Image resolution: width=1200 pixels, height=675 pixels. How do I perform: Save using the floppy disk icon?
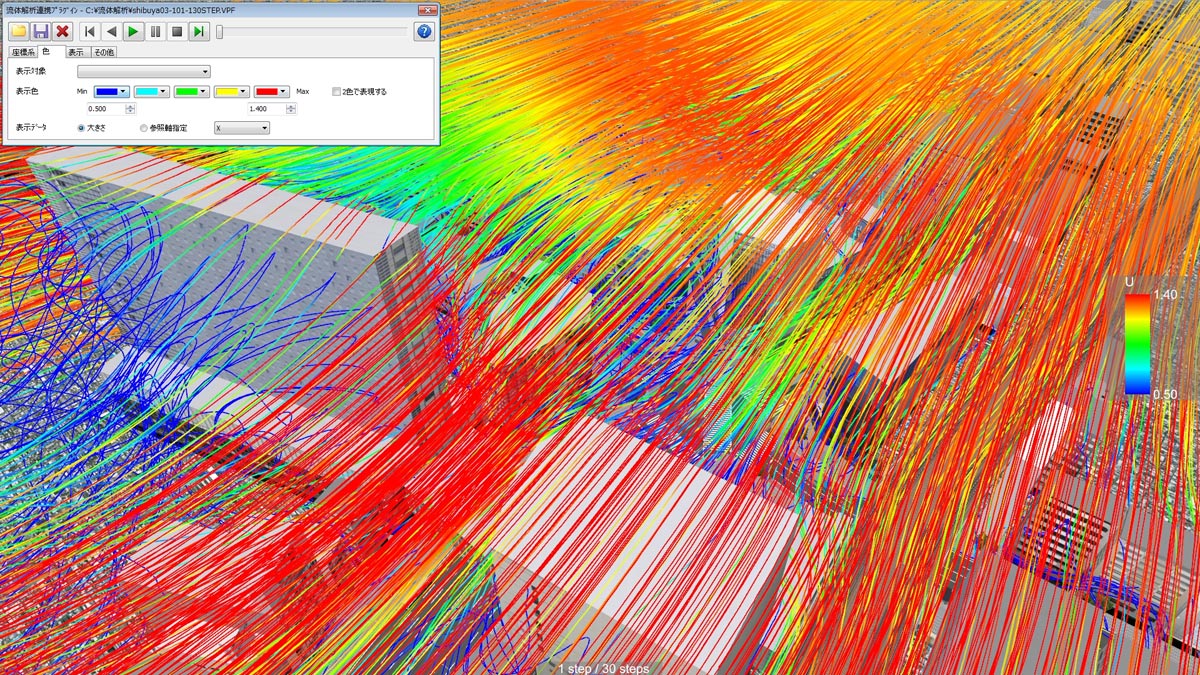[41, 32]
